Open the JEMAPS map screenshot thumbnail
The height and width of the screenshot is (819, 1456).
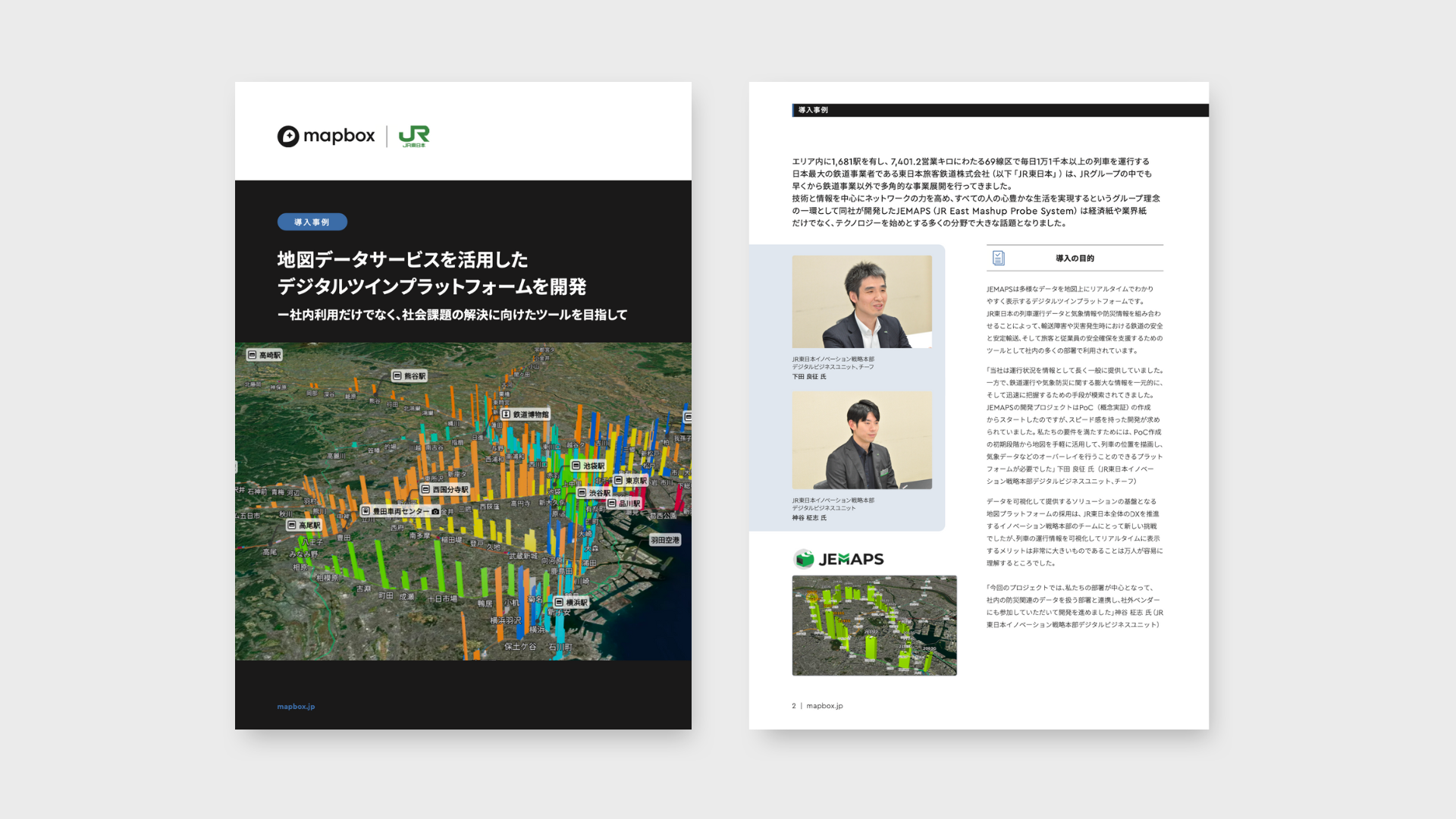click(x=874, y=626)
